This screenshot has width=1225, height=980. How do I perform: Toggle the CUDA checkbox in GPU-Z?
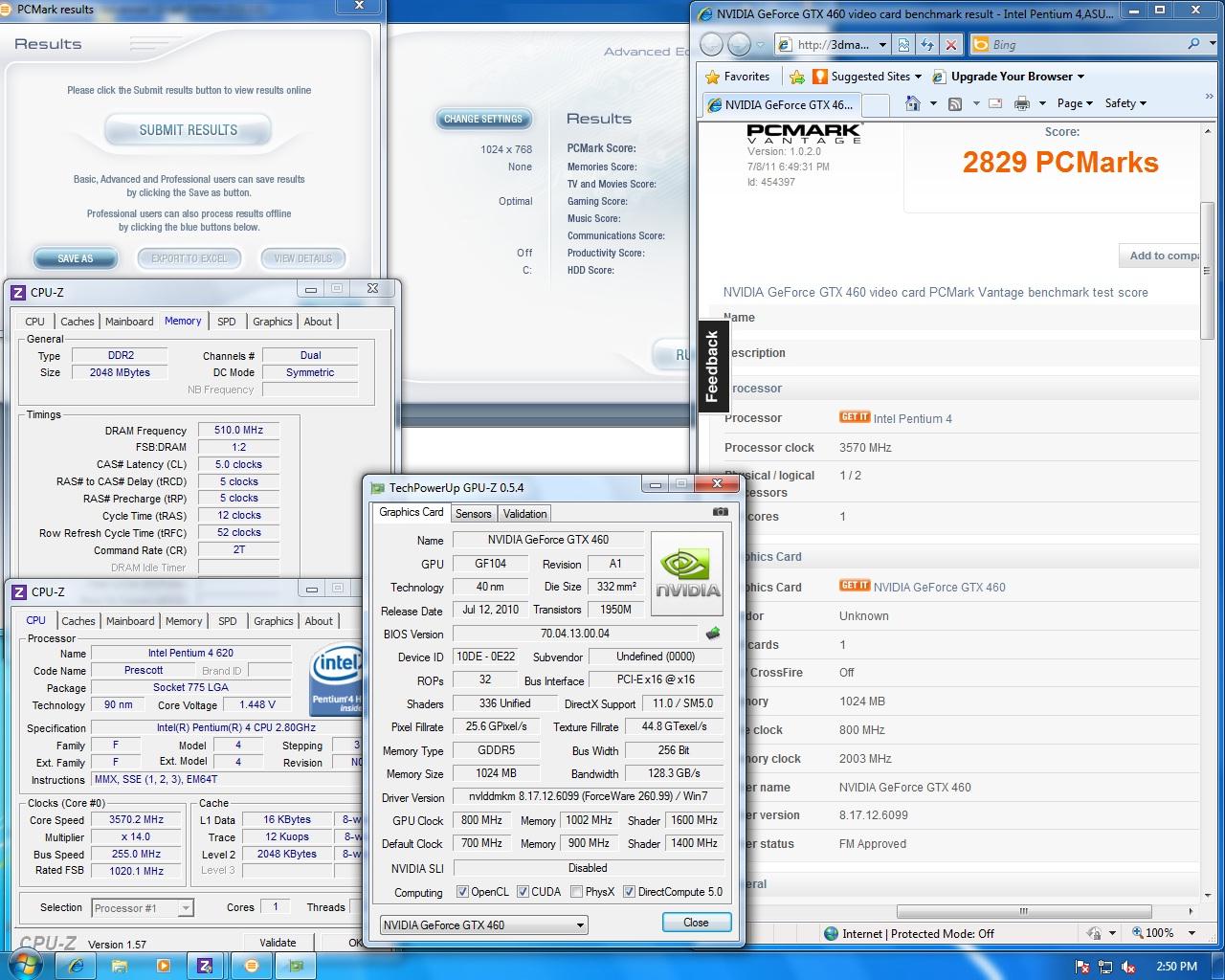click(523, 892)
